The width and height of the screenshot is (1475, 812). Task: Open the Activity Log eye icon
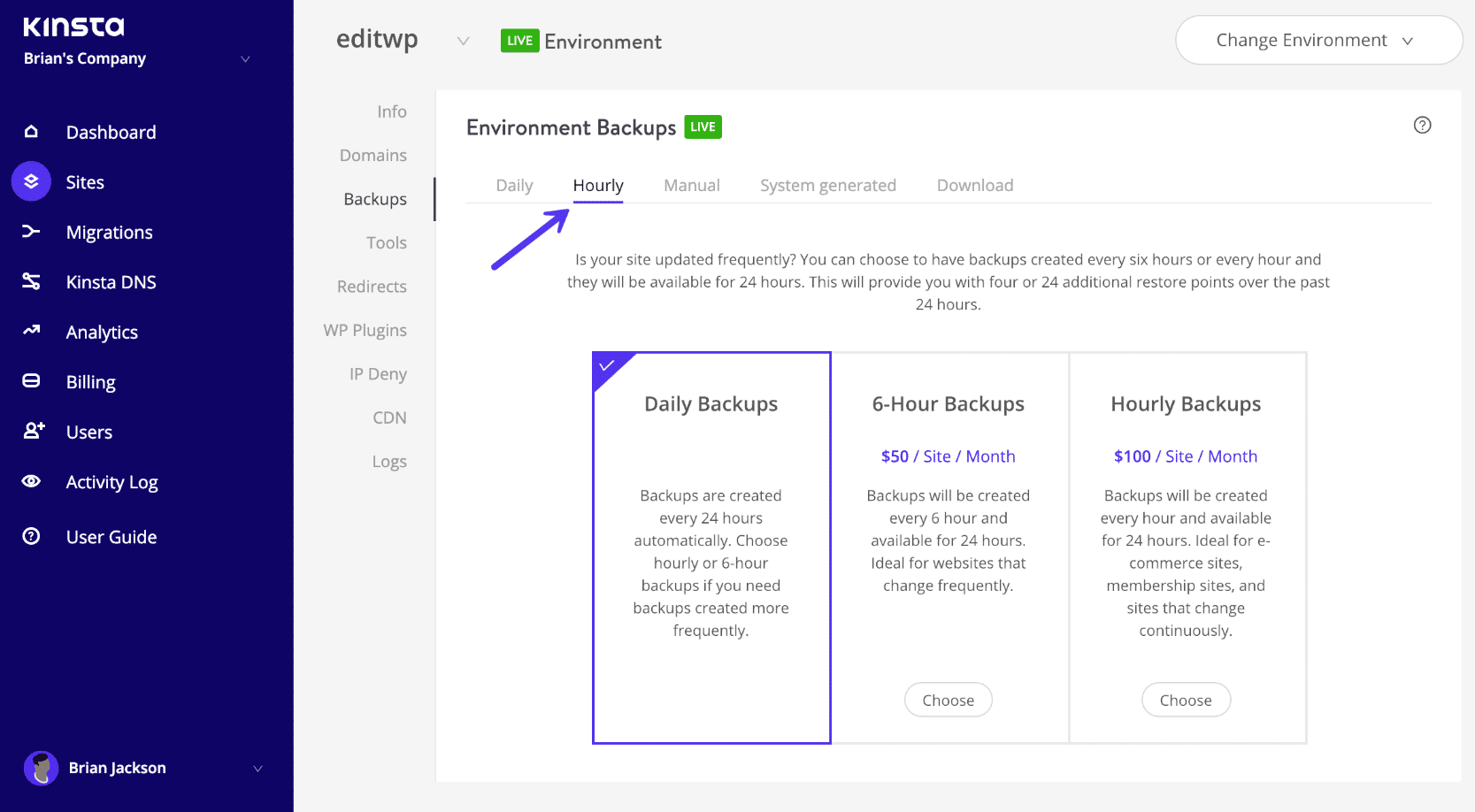pos(31,481)
